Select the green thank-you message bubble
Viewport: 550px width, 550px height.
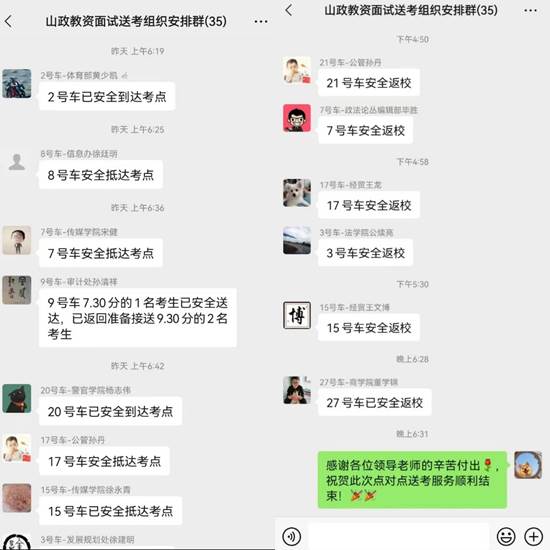pos(412,480)
